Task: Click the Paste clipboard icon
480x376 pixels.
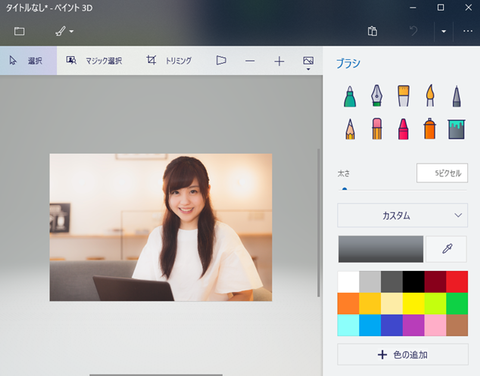Action: pos(372,31)
